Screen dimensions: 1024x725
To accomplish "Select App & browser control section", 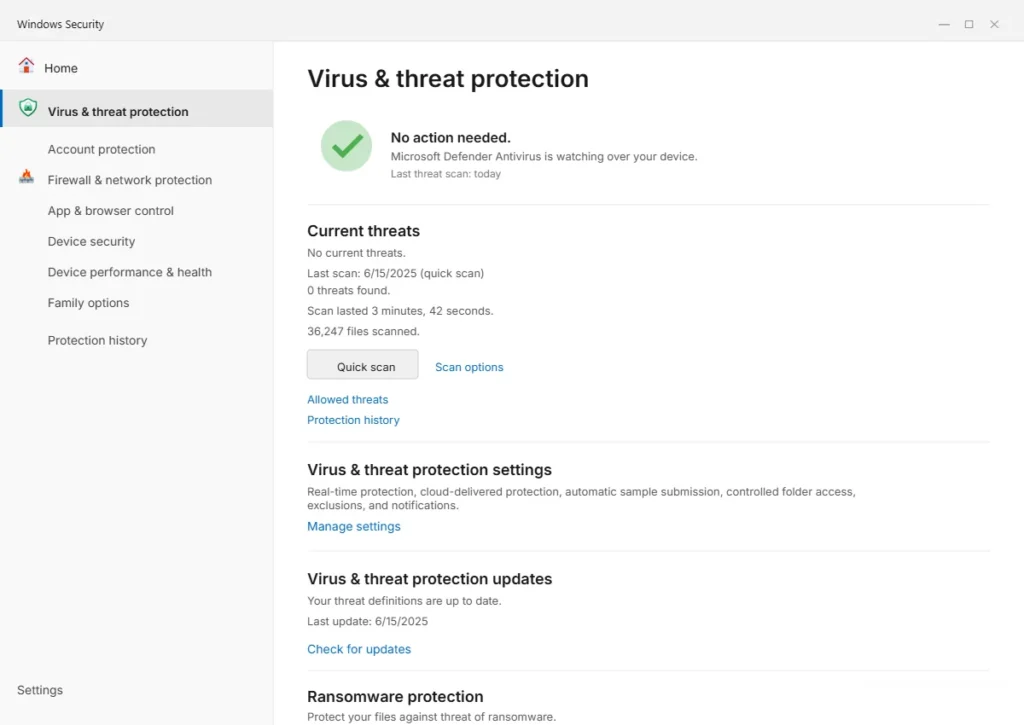I will [x=110, y=211].
